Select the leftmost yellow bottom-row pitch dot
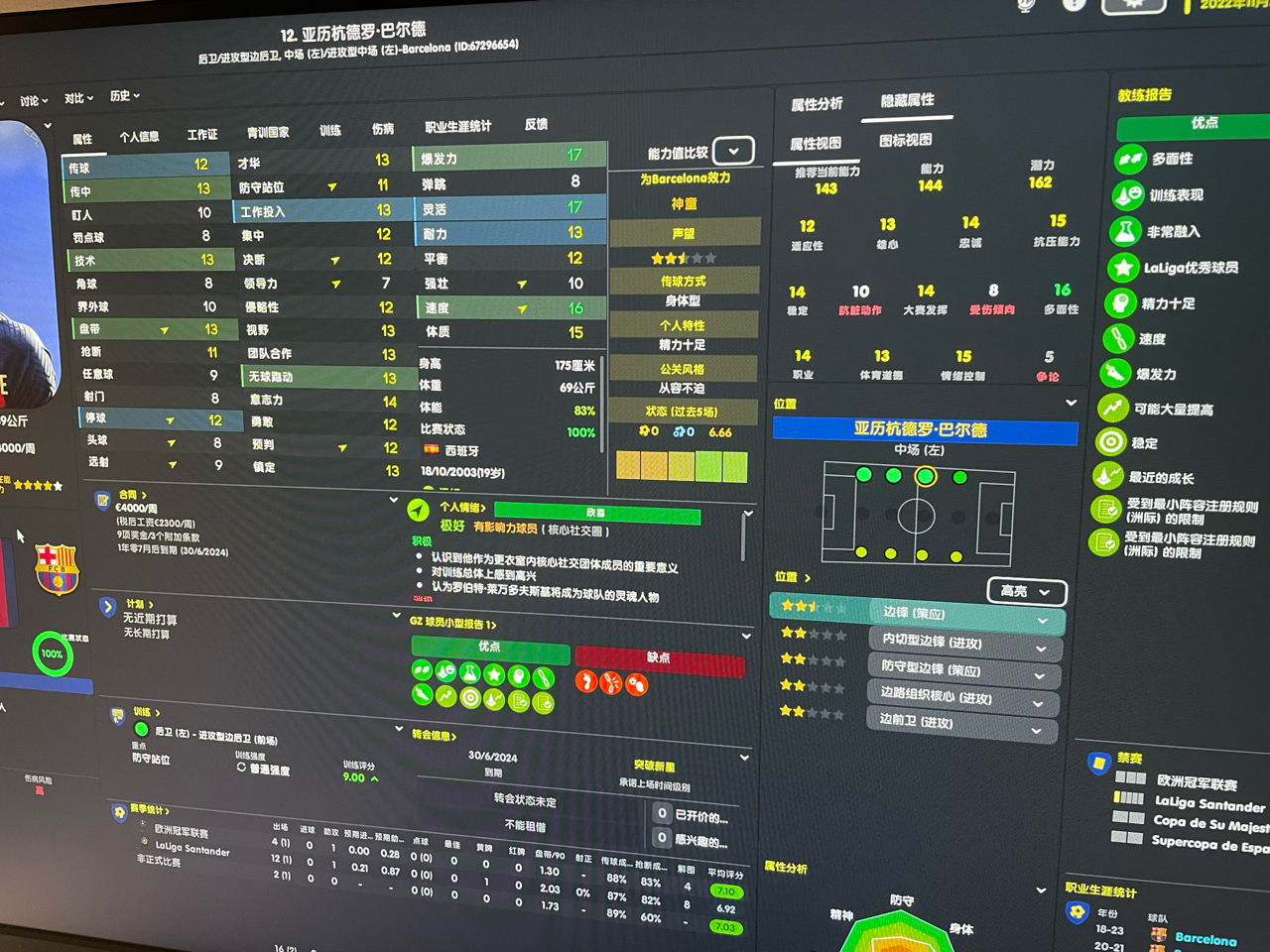The height and width of the screenshot is (952, 1270). pos(861,552)
